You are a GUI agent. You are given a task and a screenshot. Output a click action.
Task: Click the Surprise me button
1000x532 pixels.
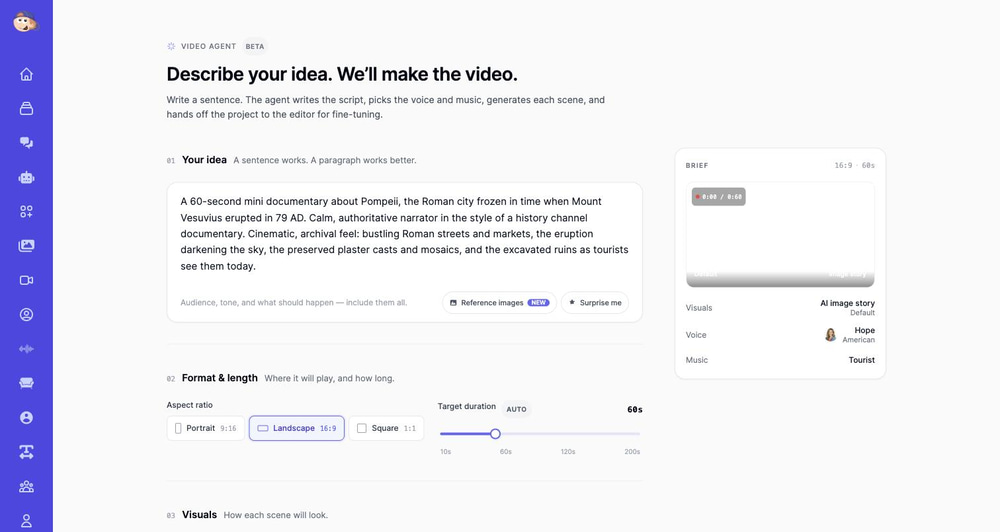[595, 302]
